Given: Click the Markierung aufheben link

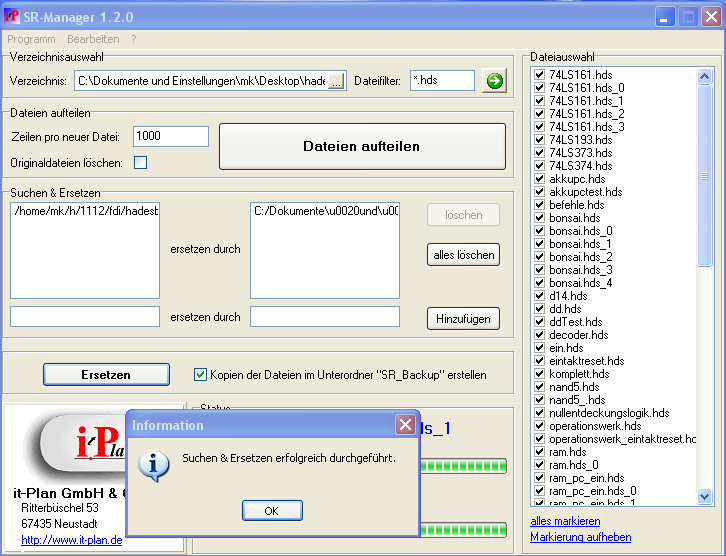Looking at the screenshot, I should pos(580,537).
